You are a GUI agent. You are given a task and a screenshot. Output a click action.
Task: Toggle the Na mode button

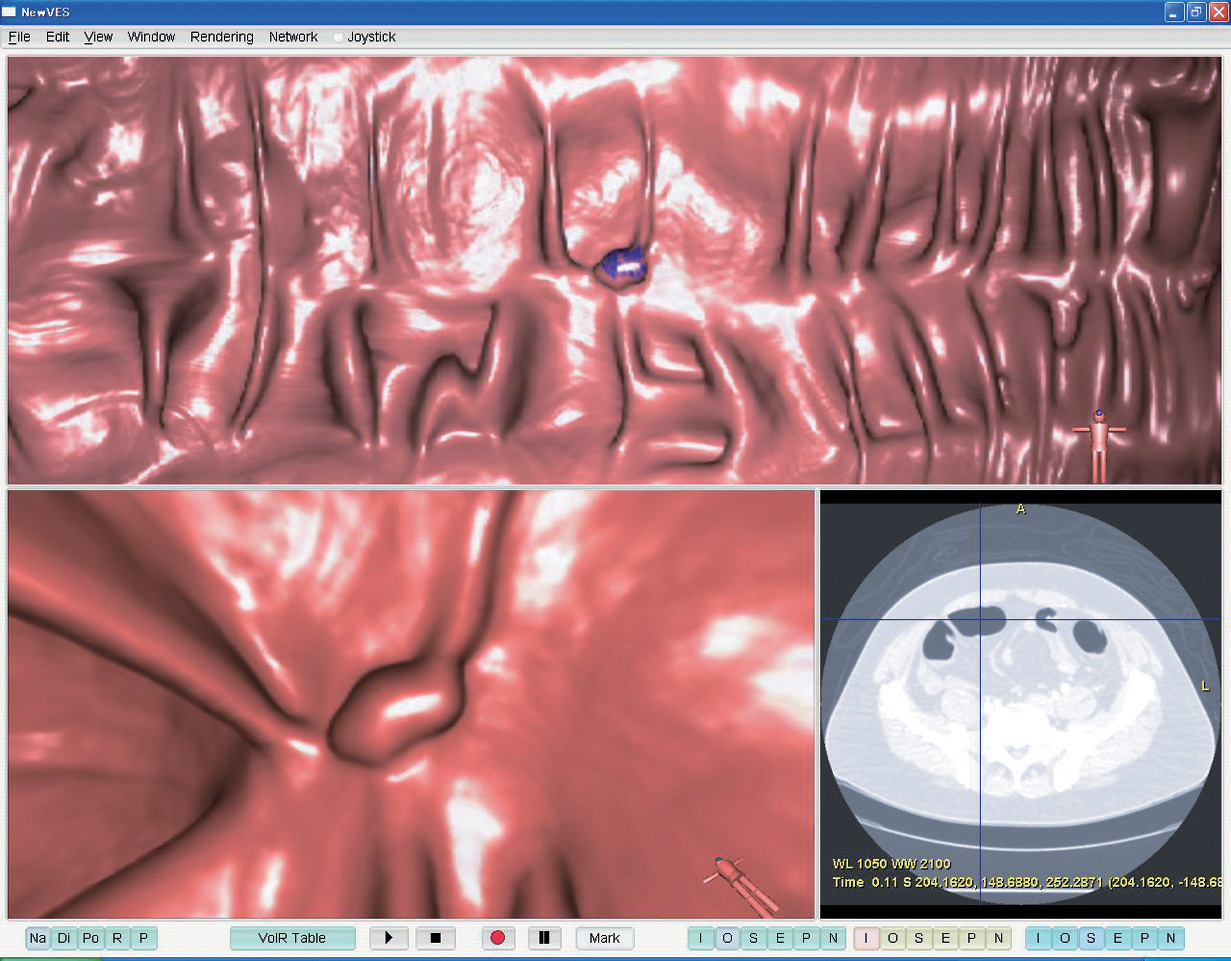pos(38,938)
